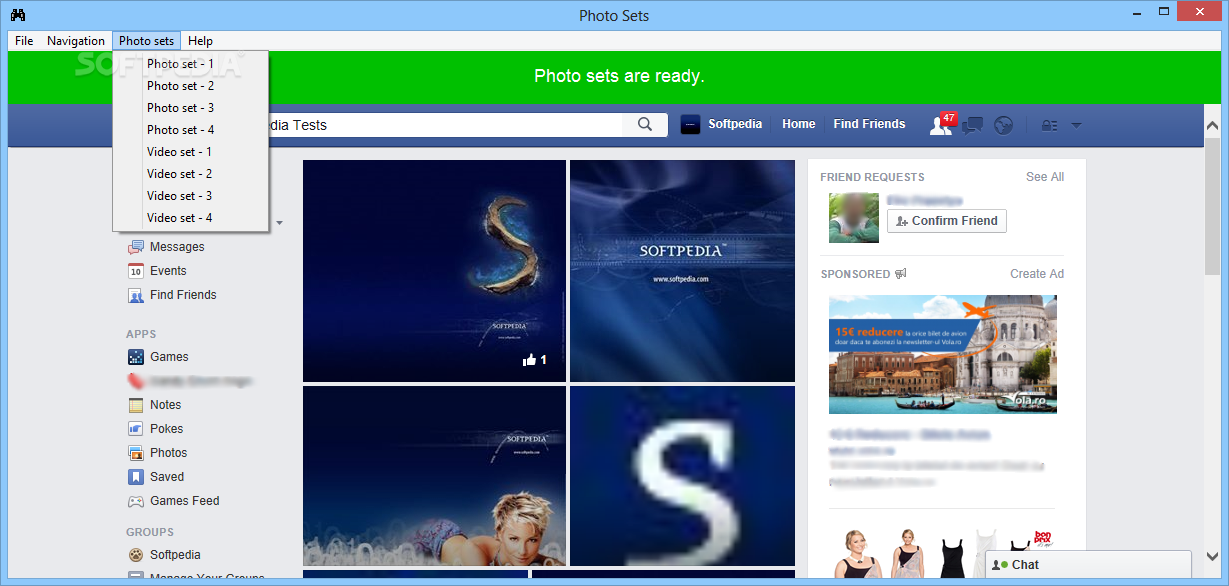Image resolution: width=1229 pixels, height=586 pixels.
Task: Open the Navigation menu
Action: [x=76, y=41]
